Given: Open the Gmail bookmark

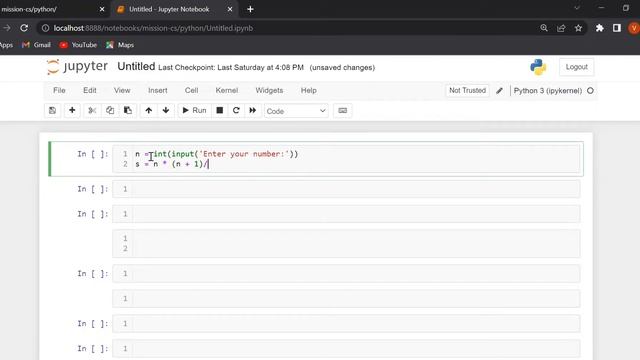Looking at the screenshot, I should (36, 45).
